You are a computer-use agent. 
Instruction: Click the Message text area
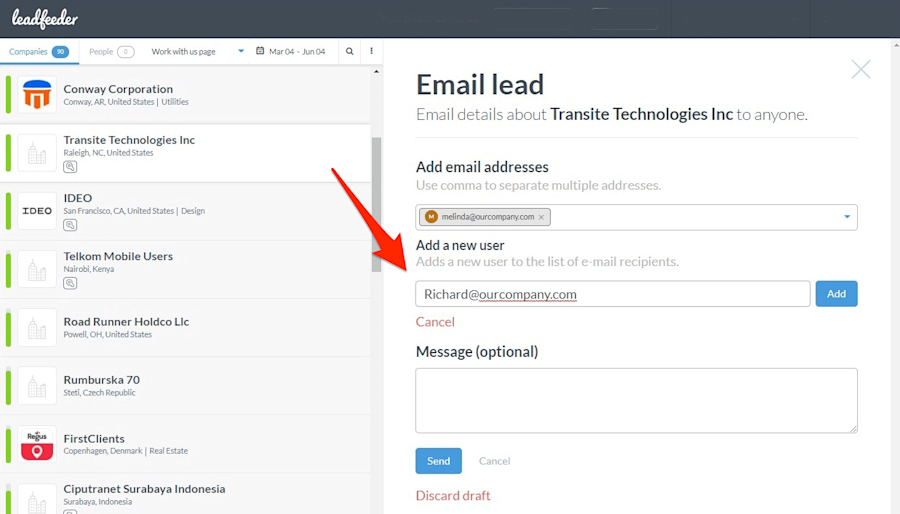click(x=637, y=400)
